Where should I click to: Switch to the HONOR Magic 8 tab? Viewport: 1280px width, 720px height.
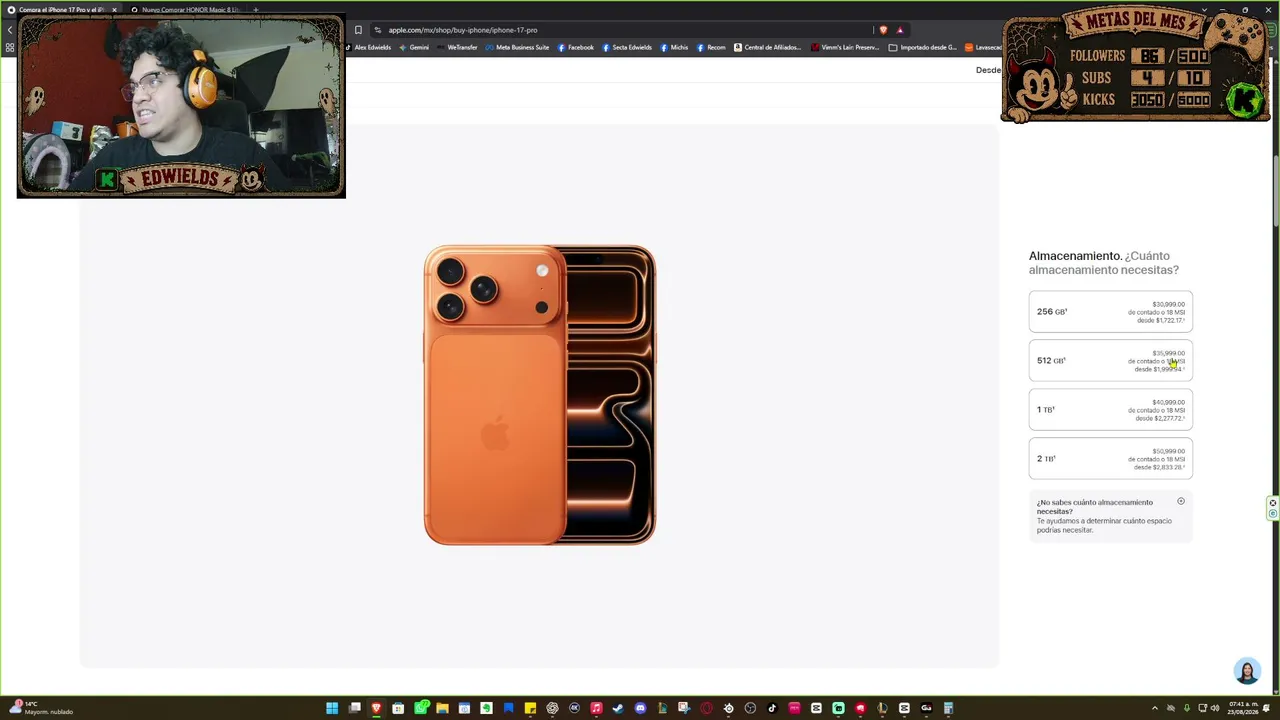pyautogui.click(x=186, y=10)
